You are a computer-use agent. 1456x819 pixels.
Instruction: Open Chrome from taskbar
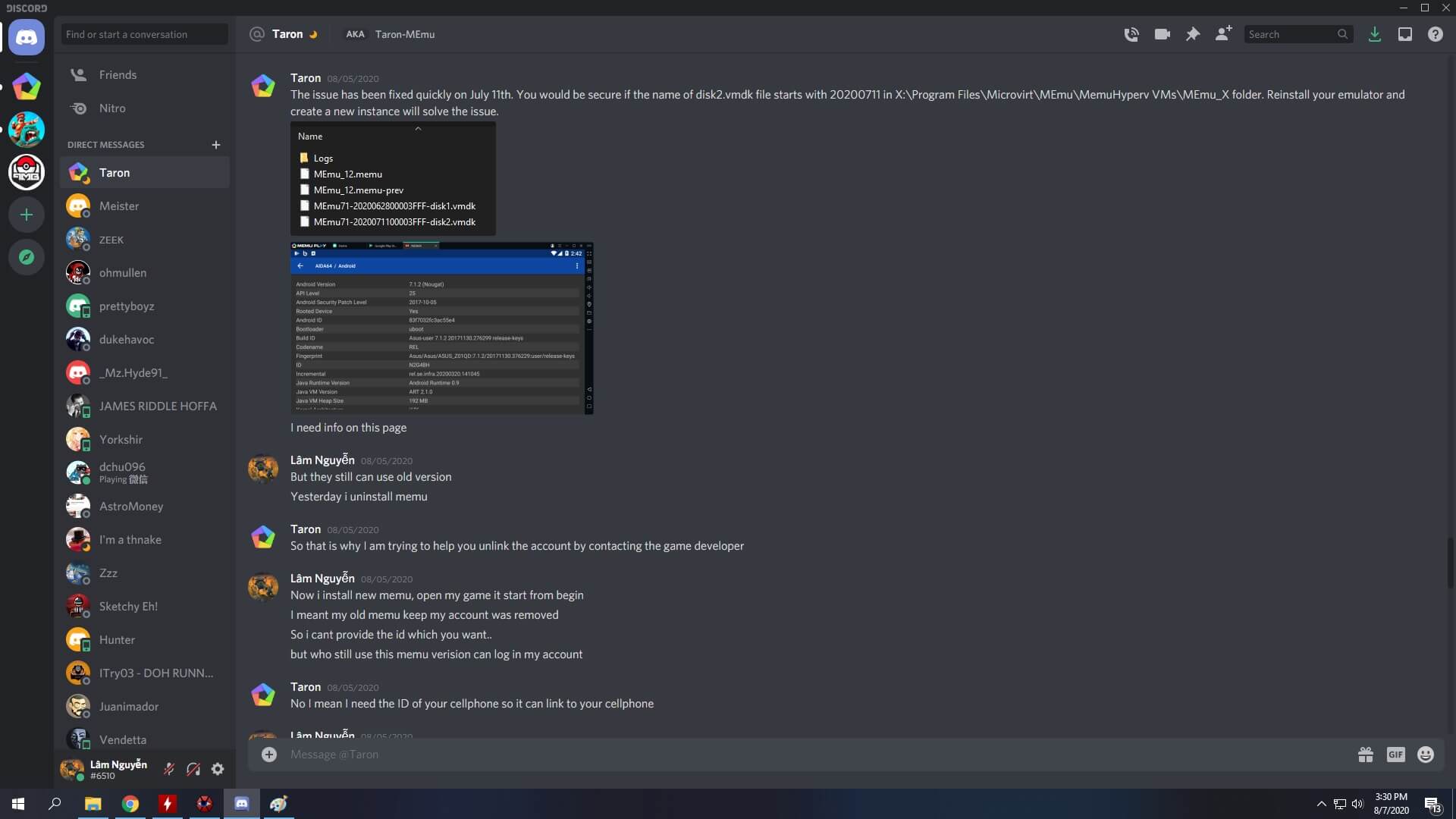(130, 804)
